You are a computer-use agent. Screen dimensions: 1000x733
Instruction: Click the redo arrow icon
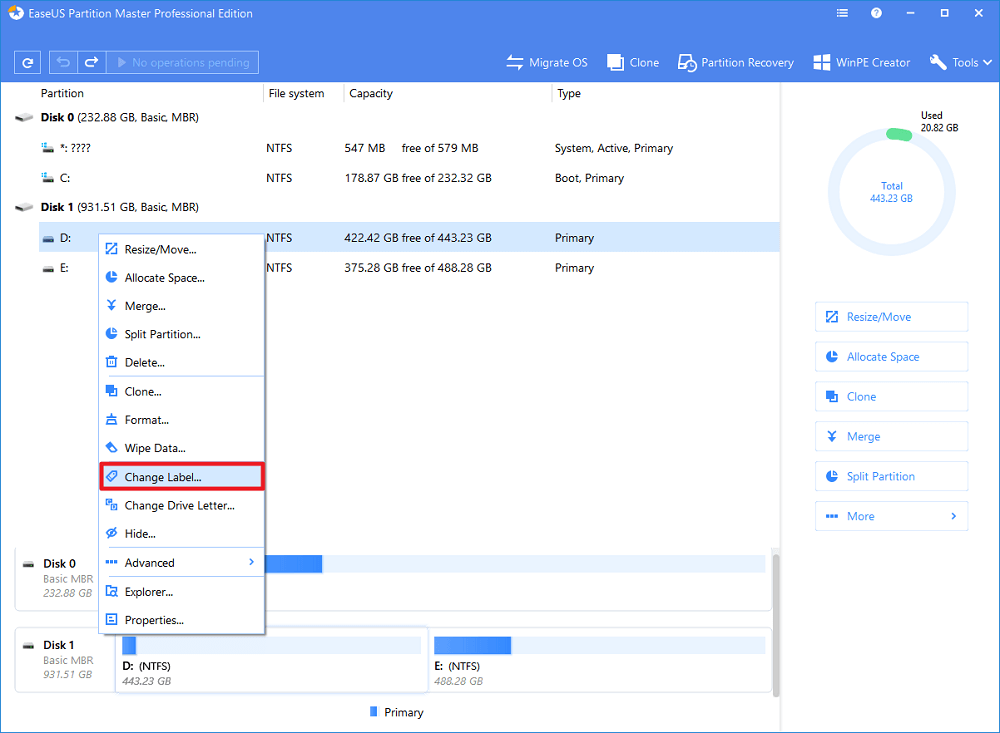(92, 63)
